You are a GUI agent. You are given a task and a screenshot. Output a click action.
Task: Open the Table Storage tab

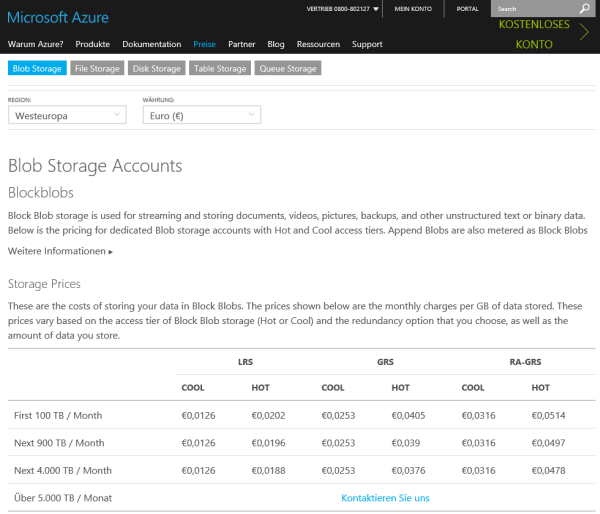[219, 69]
